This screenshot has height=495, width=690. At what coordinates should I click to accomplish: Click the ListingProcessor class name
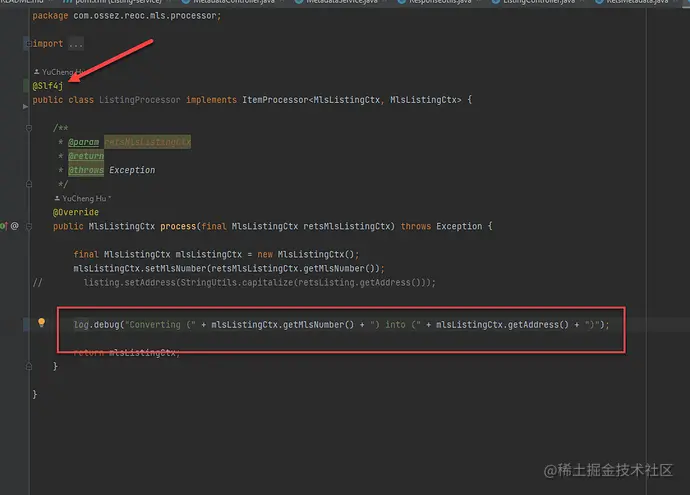pyautogui.click(x=139, y=100)
